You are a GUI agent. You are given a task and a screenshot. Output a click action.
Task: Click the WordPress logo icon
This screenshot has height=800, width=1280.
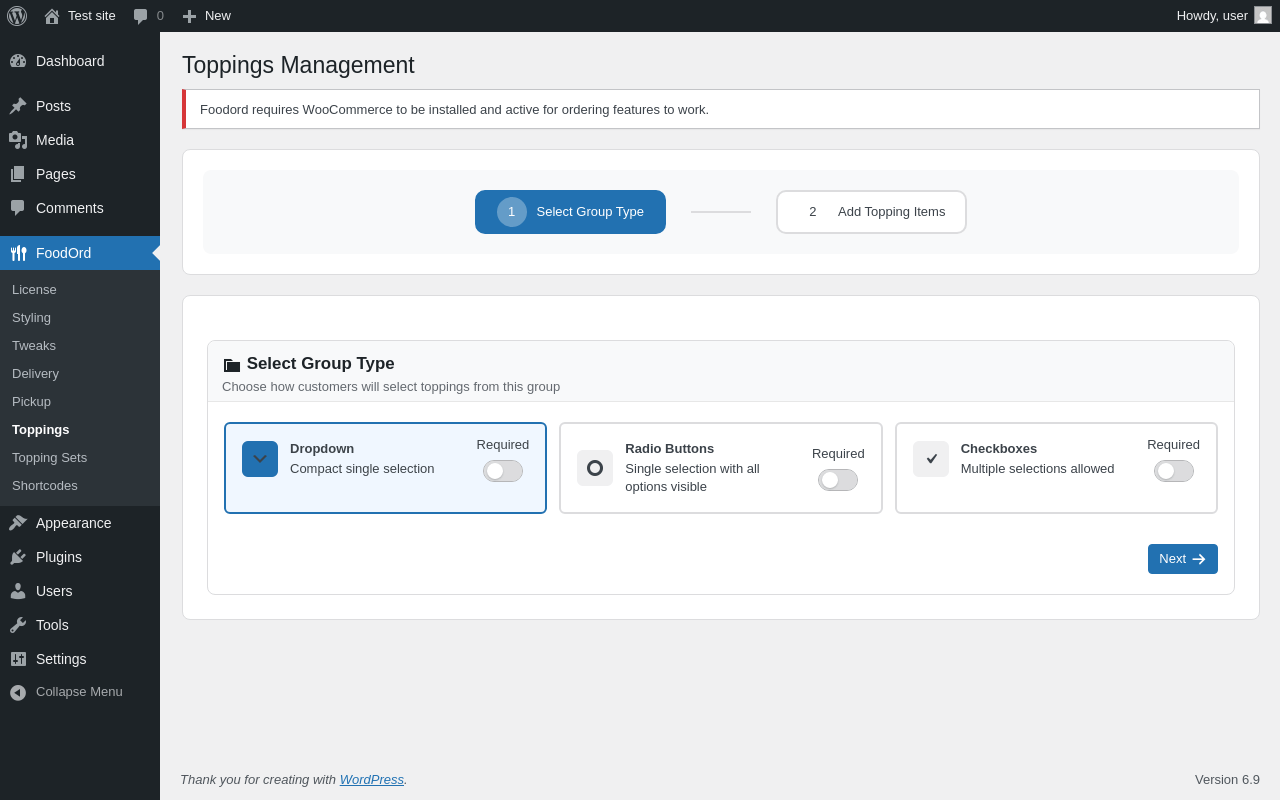(x=17, y=16)
